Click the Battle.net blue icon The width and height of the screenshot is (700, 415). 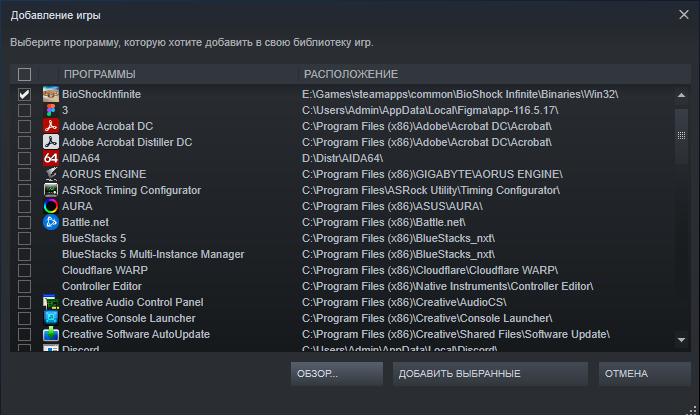pos(50,222)
